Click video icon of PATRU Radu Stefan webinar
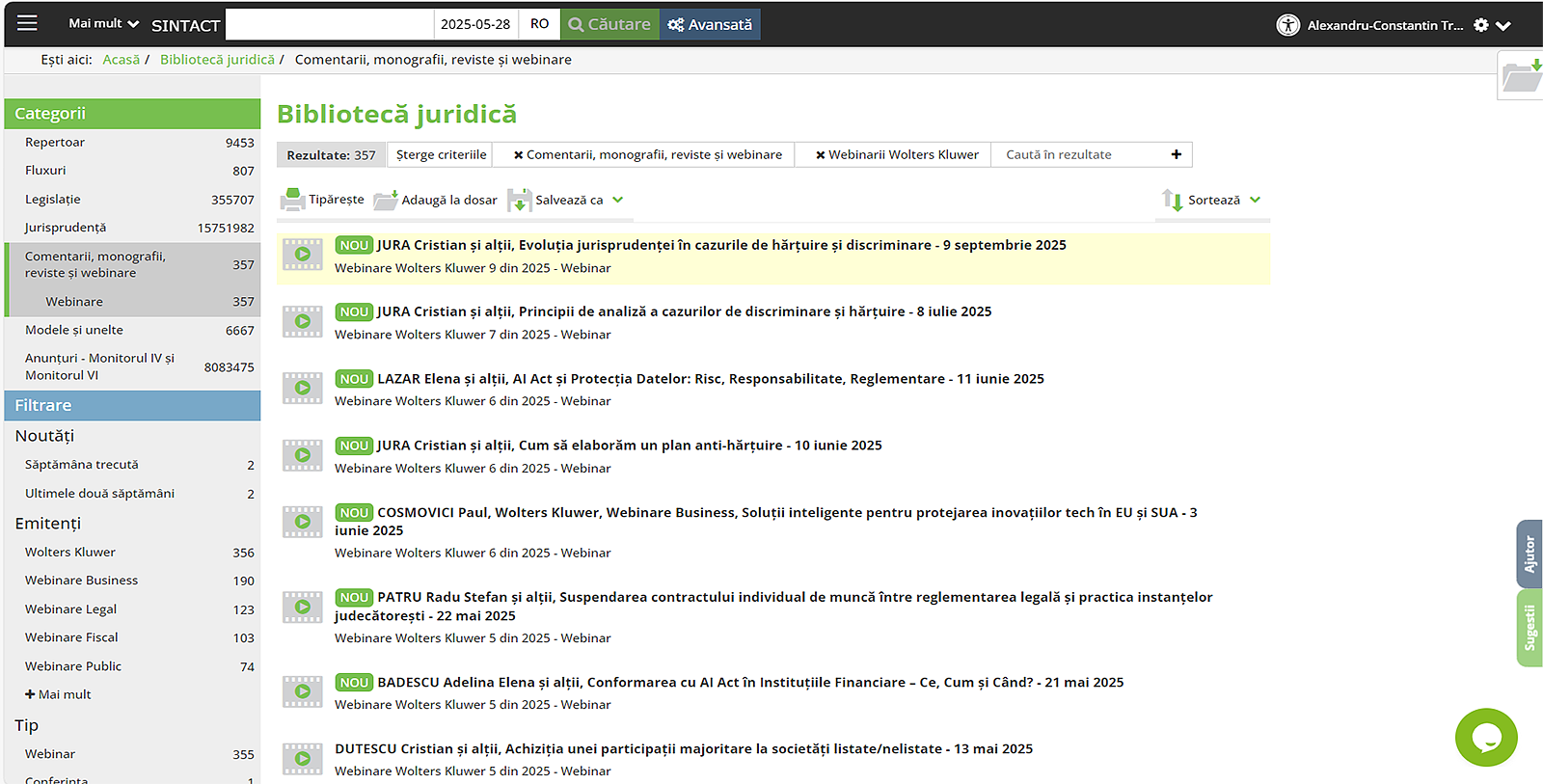 click(x=303, y=607)
